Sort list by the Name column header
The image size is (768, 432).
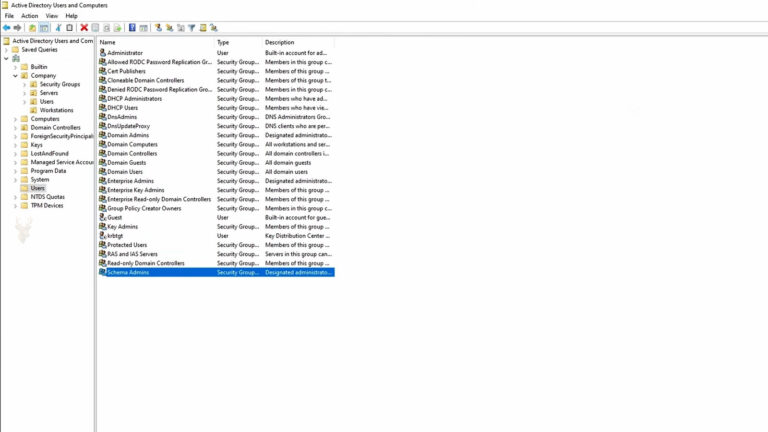click(x=156, y=42)
